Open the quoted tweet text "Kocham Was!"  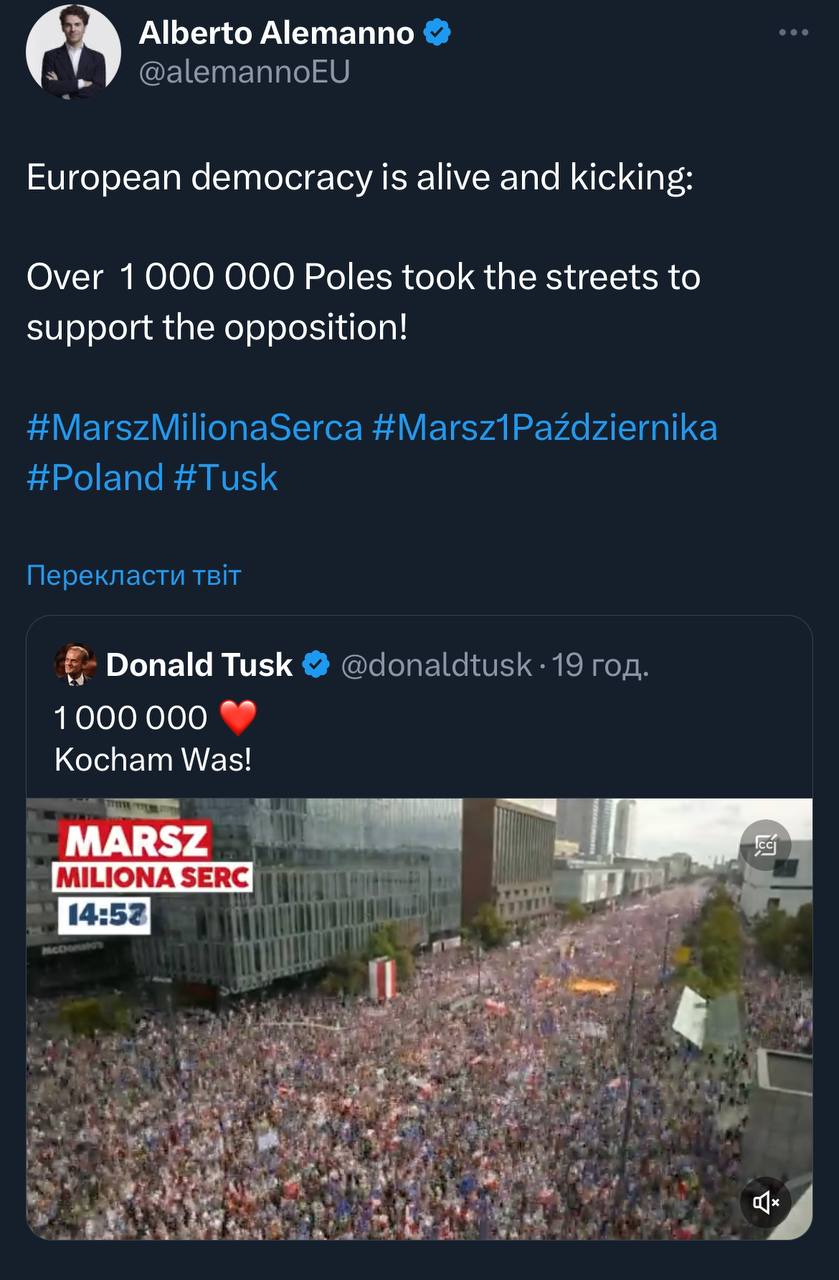click(153, 759)
